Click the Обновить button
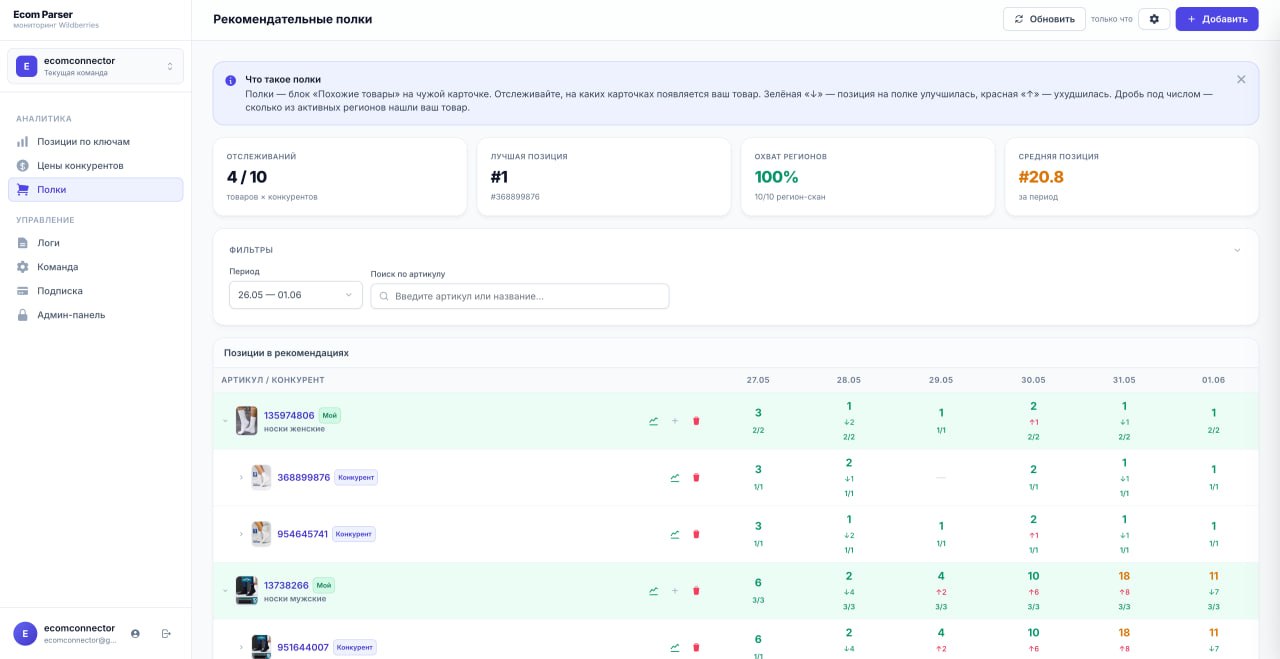The width and height of the screenshot is (1280, 659). click(1044, 19)
